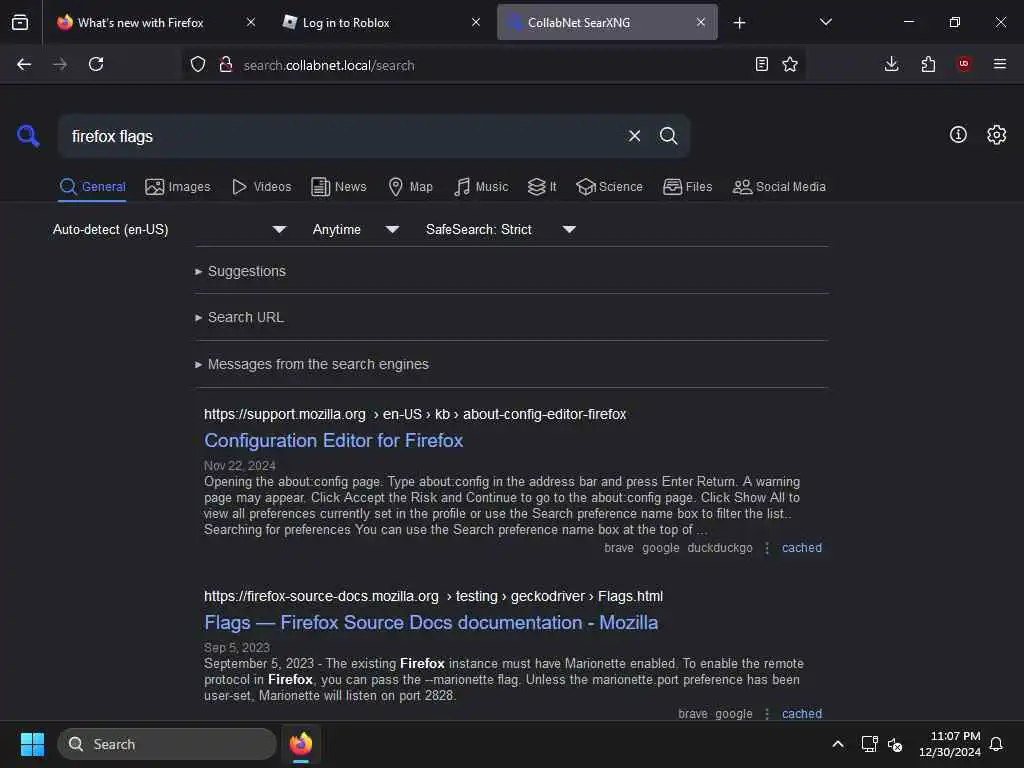List all tabs chevron button
1024x768 pixels.
tap(825, 22)
